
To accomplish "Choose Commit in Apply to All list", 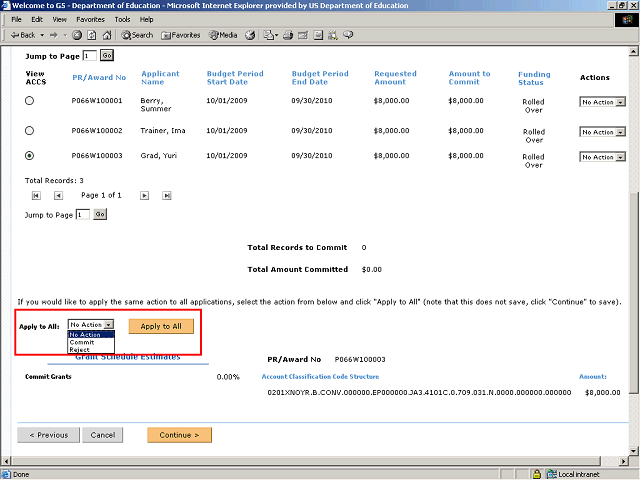I will pyautogui.click(x=82, y=342).
